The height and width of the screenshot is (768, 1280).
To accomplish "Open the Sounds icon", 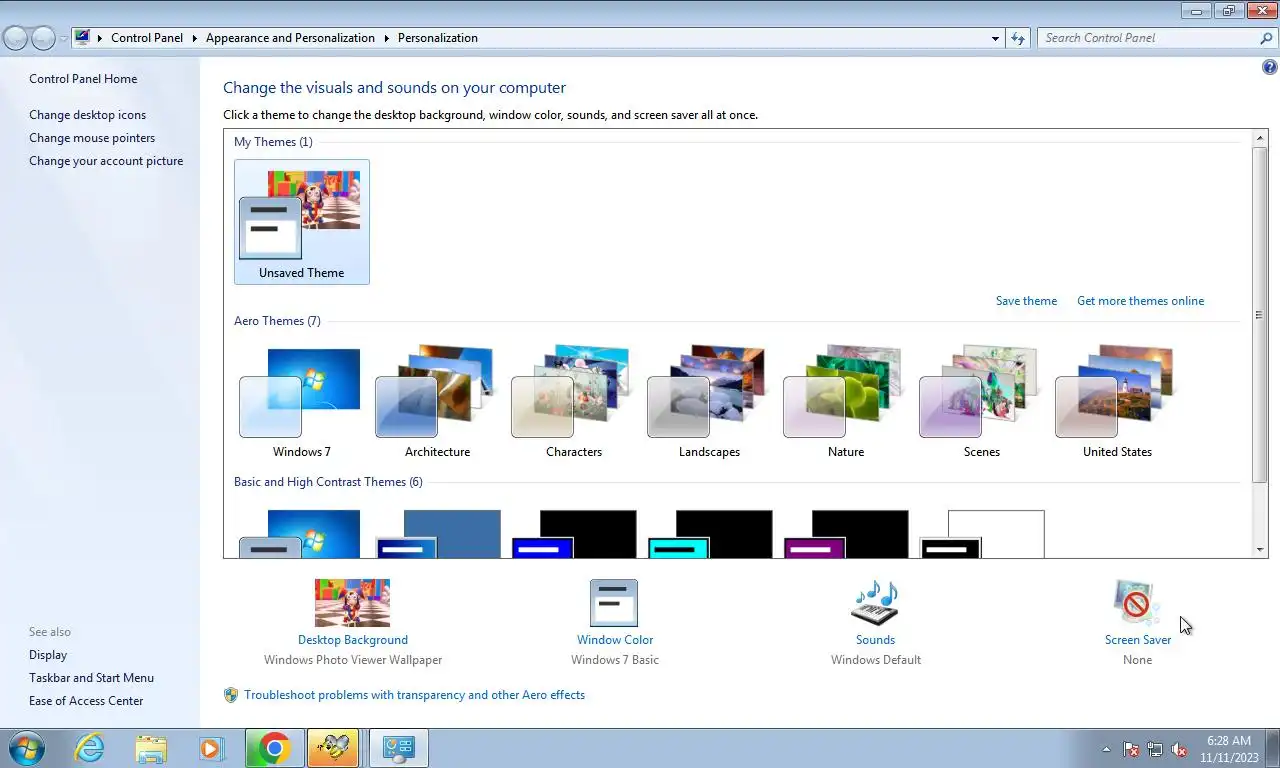I will point(875,603).
